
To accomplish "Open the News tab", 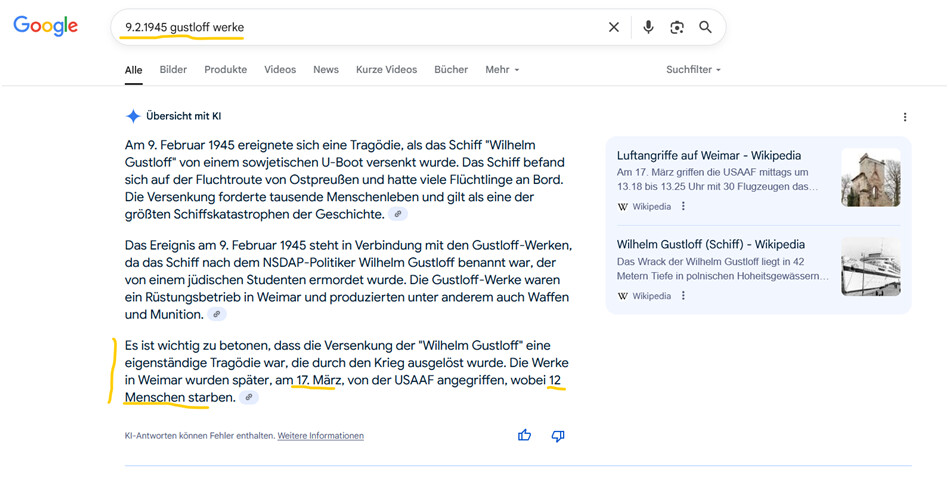I will click(x=326, y=70).
